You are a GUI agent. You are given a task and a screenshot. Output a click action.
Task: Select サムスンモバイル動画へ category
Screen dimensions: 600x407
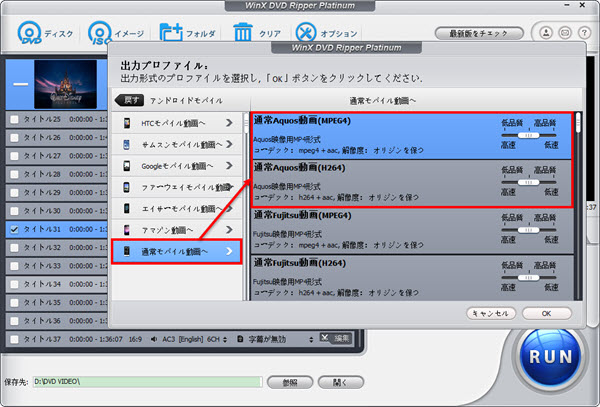[x=177, y=145]
